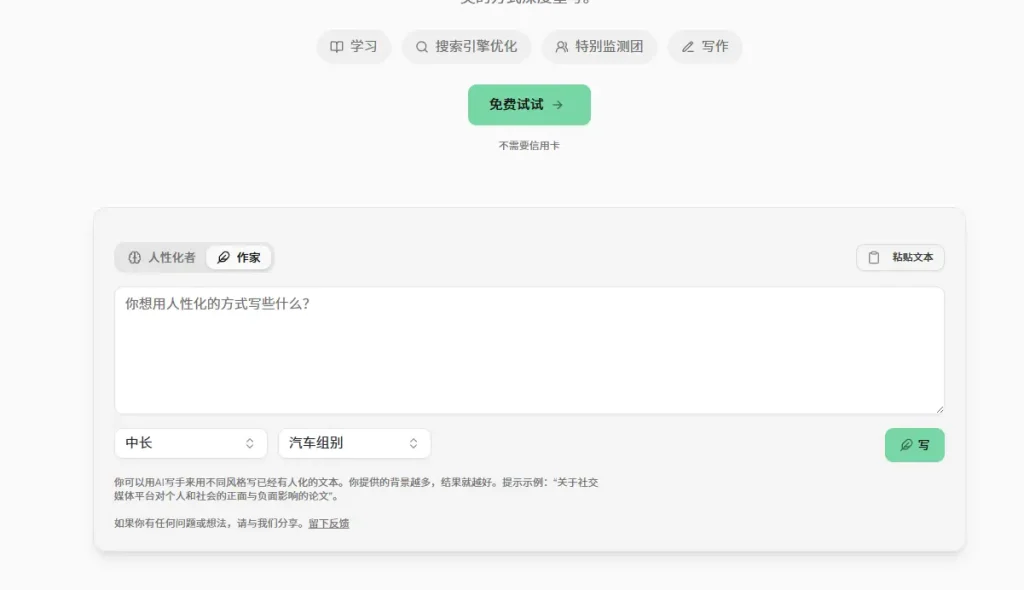Viewport: 1024px width, 590px height.
Task: Open the 中长 length dropdown
Action: click(190, 443)
